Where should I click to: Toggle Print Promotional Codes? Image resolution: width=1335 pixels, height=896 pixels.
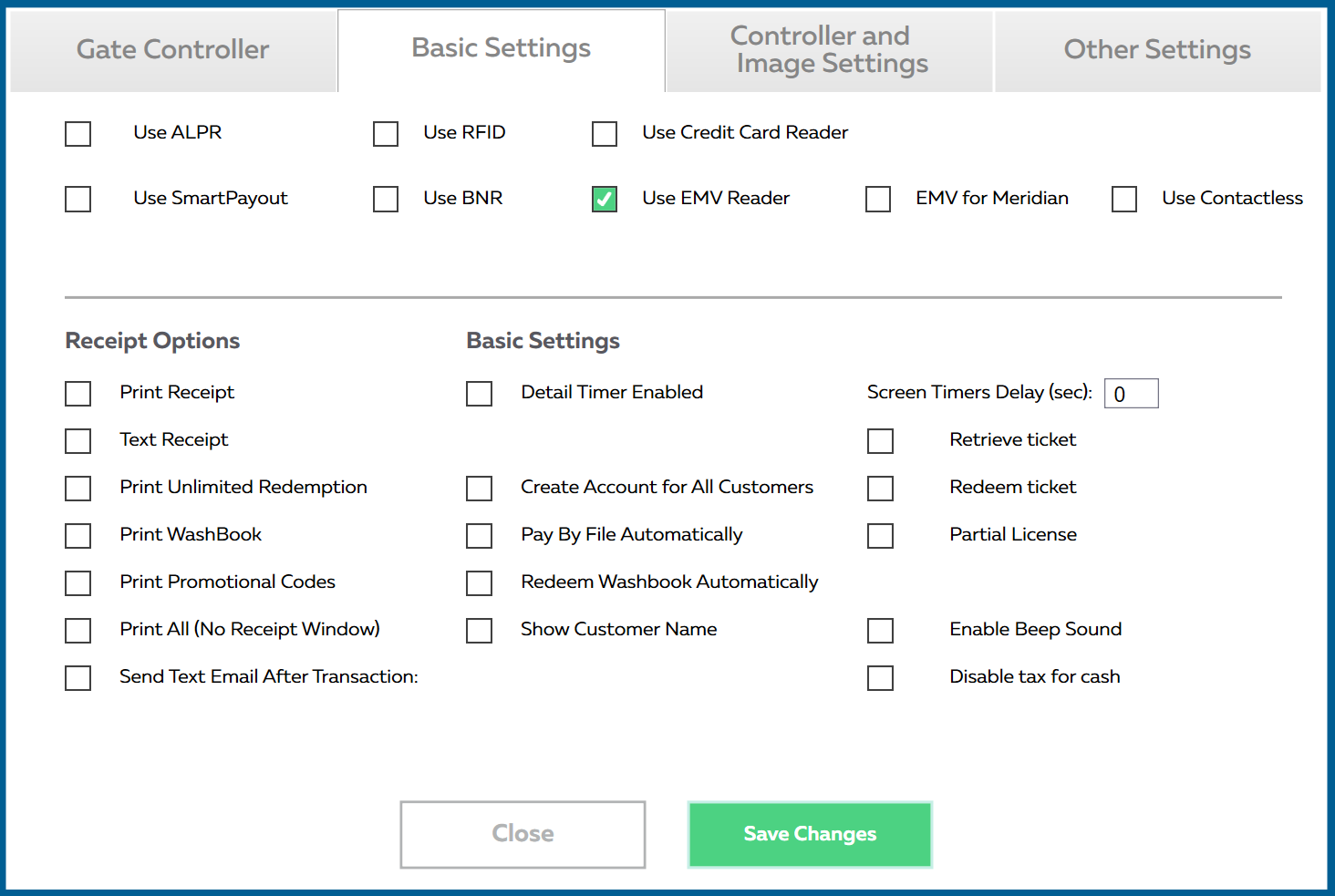click(x=78, y=583)
